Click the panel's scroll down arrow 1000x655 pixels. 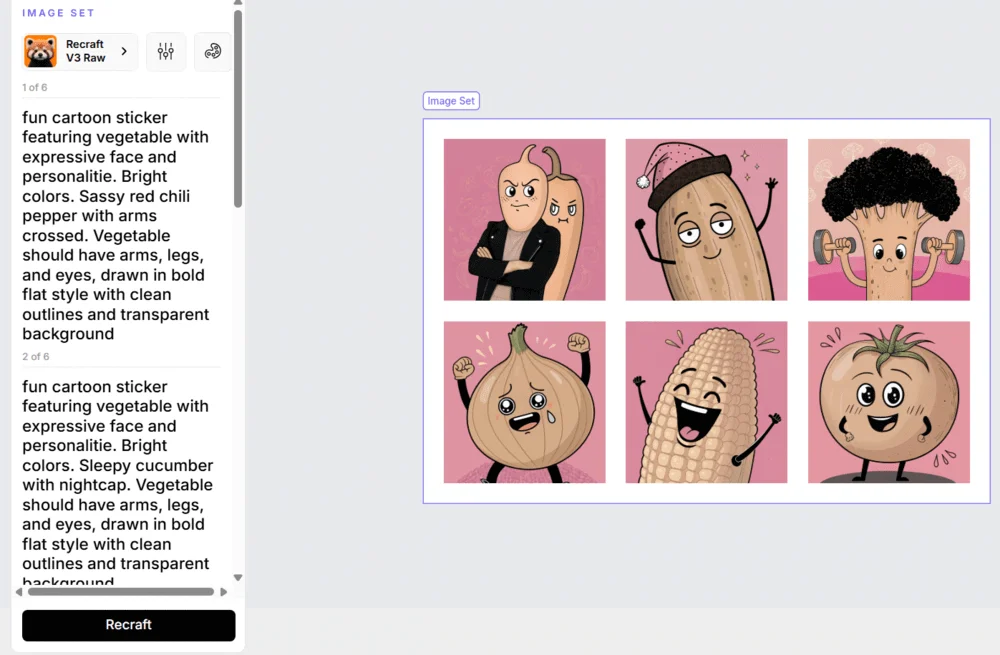coord(238,577)
